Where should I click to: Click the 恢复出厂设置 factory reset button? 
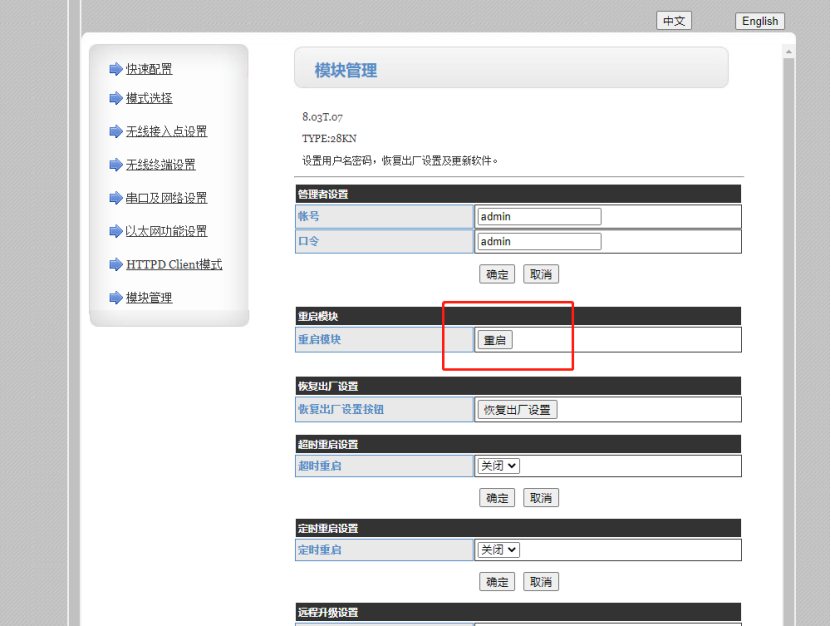517,410
